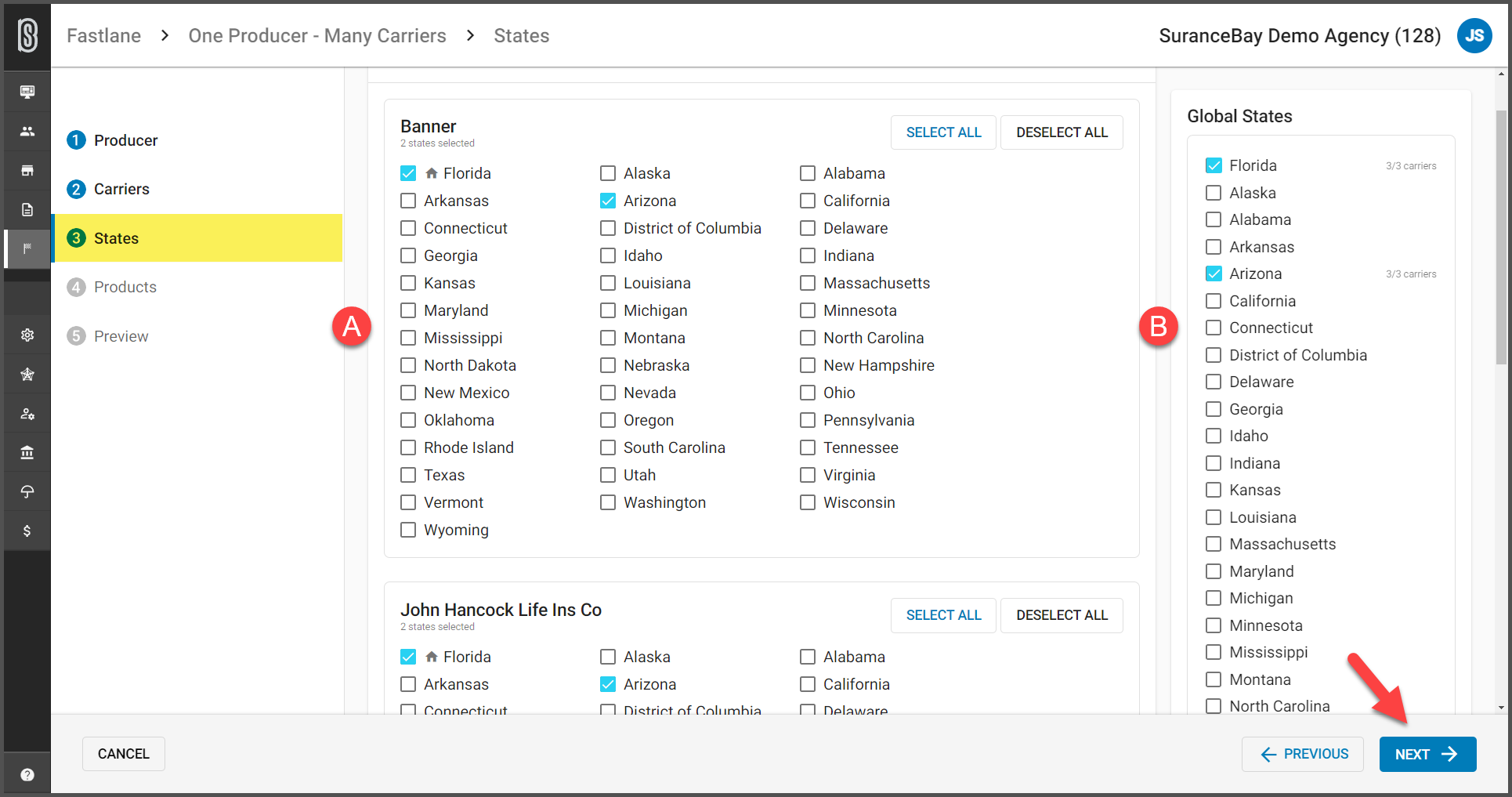
Task: Deselect all states for Banner
Action: pyautogui.click(x=1062, y=132)
